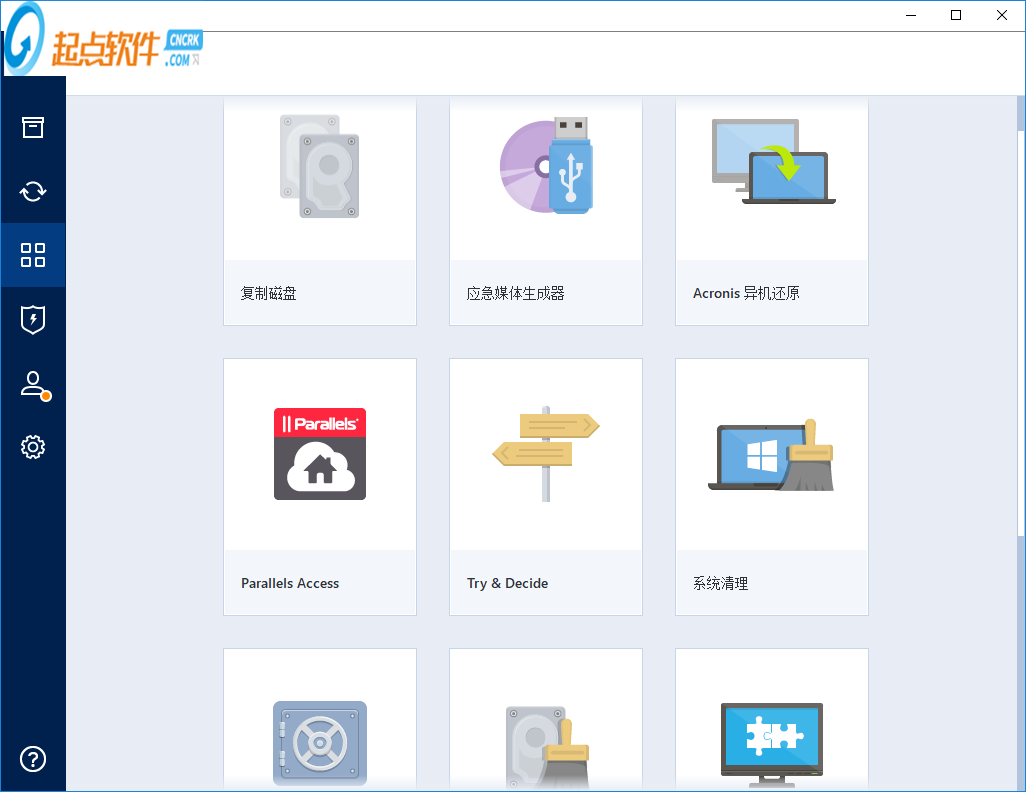Open the Backup section in the sidebar
The image size is (1026, 792).
tap(33, 128)
